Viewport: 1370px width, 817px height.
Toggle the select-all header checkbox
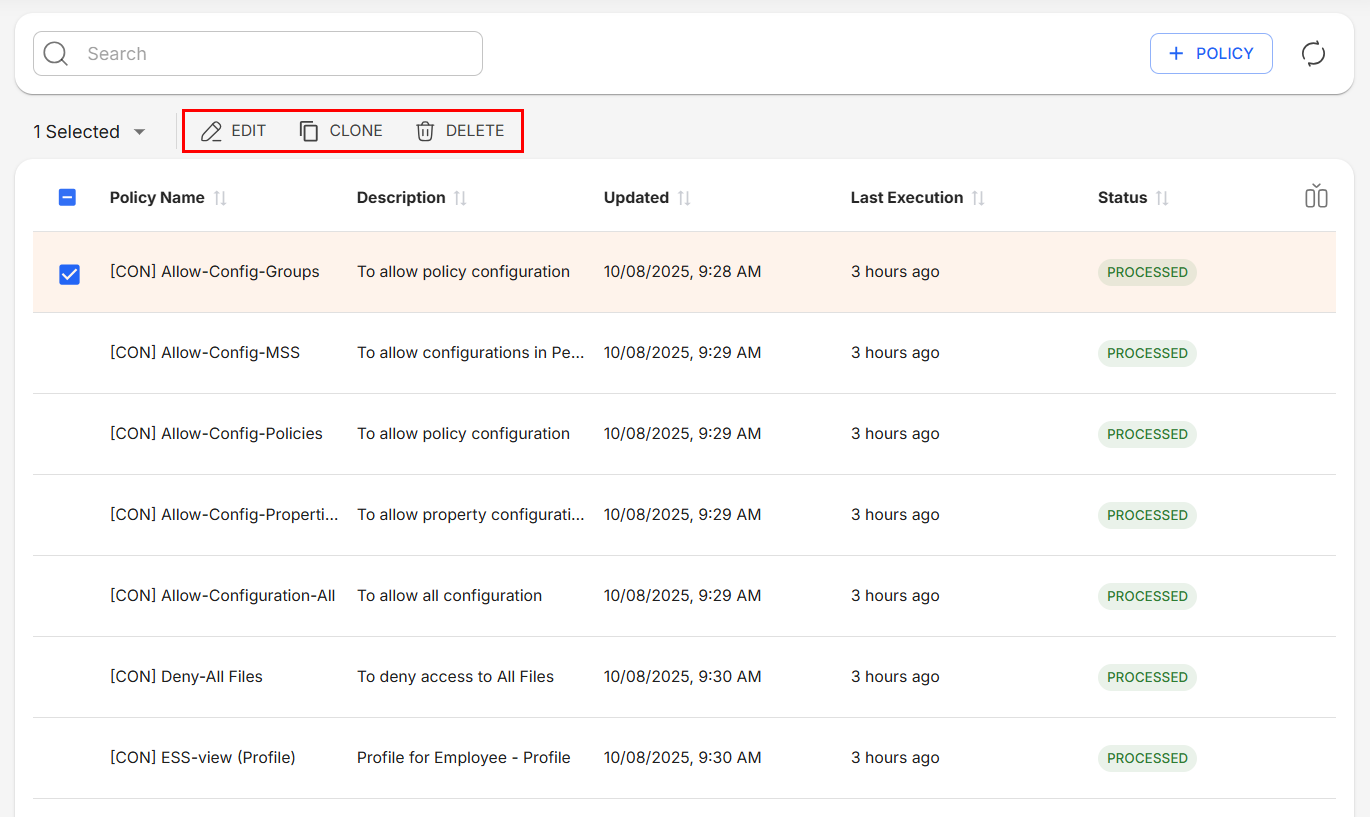tap(67, 198)
